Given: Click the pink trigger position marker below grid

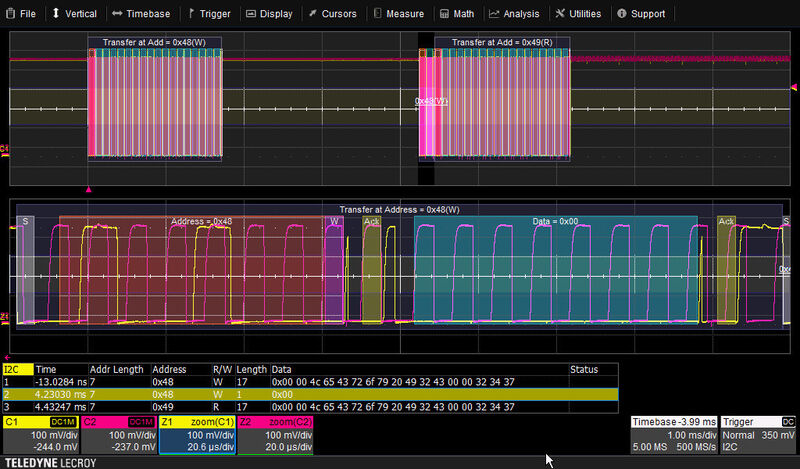Looking at the screenshot, I should (88, 190).
